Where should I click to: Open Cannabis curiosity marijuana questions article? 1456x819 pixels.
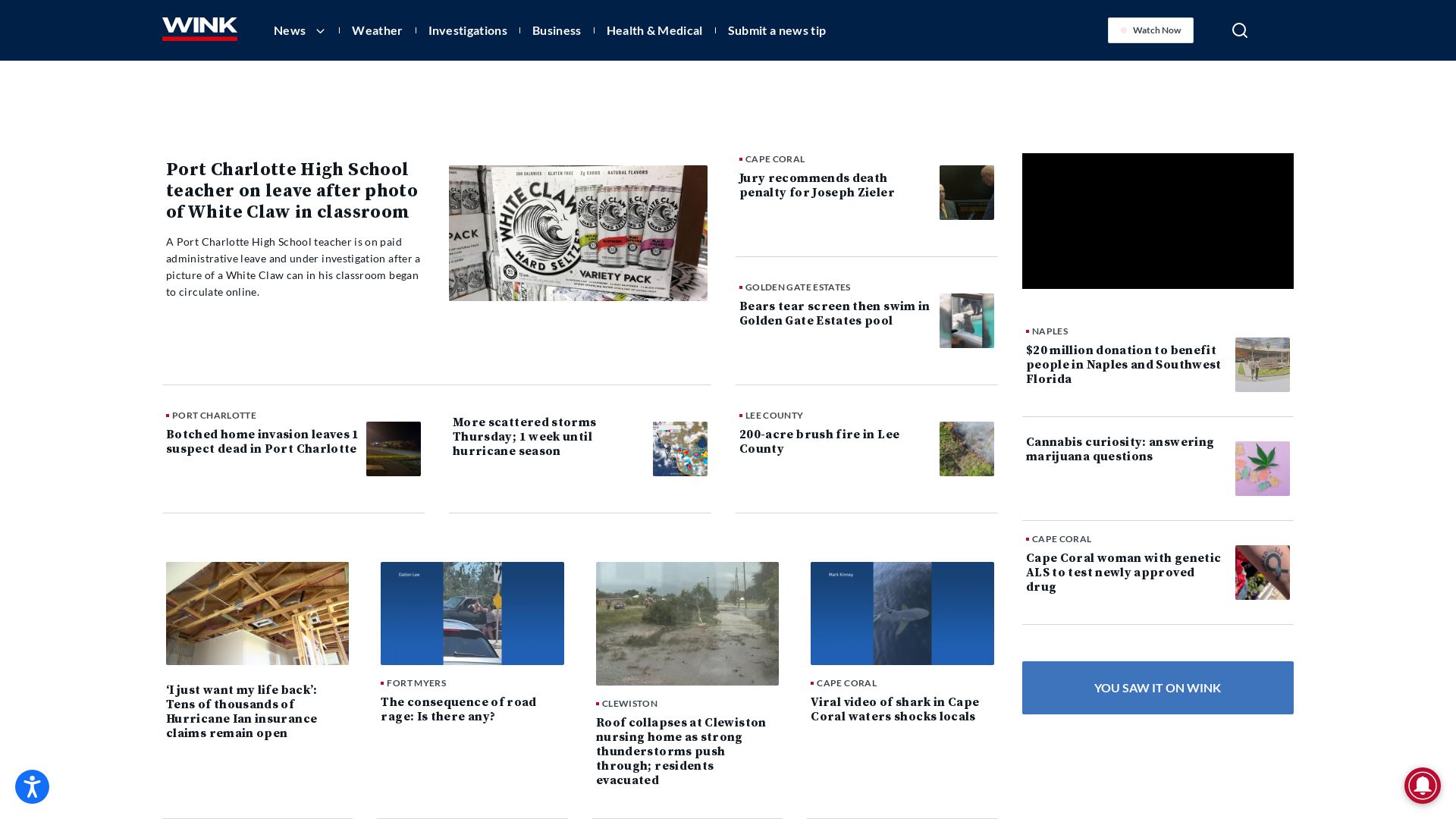click(1119, 449)
